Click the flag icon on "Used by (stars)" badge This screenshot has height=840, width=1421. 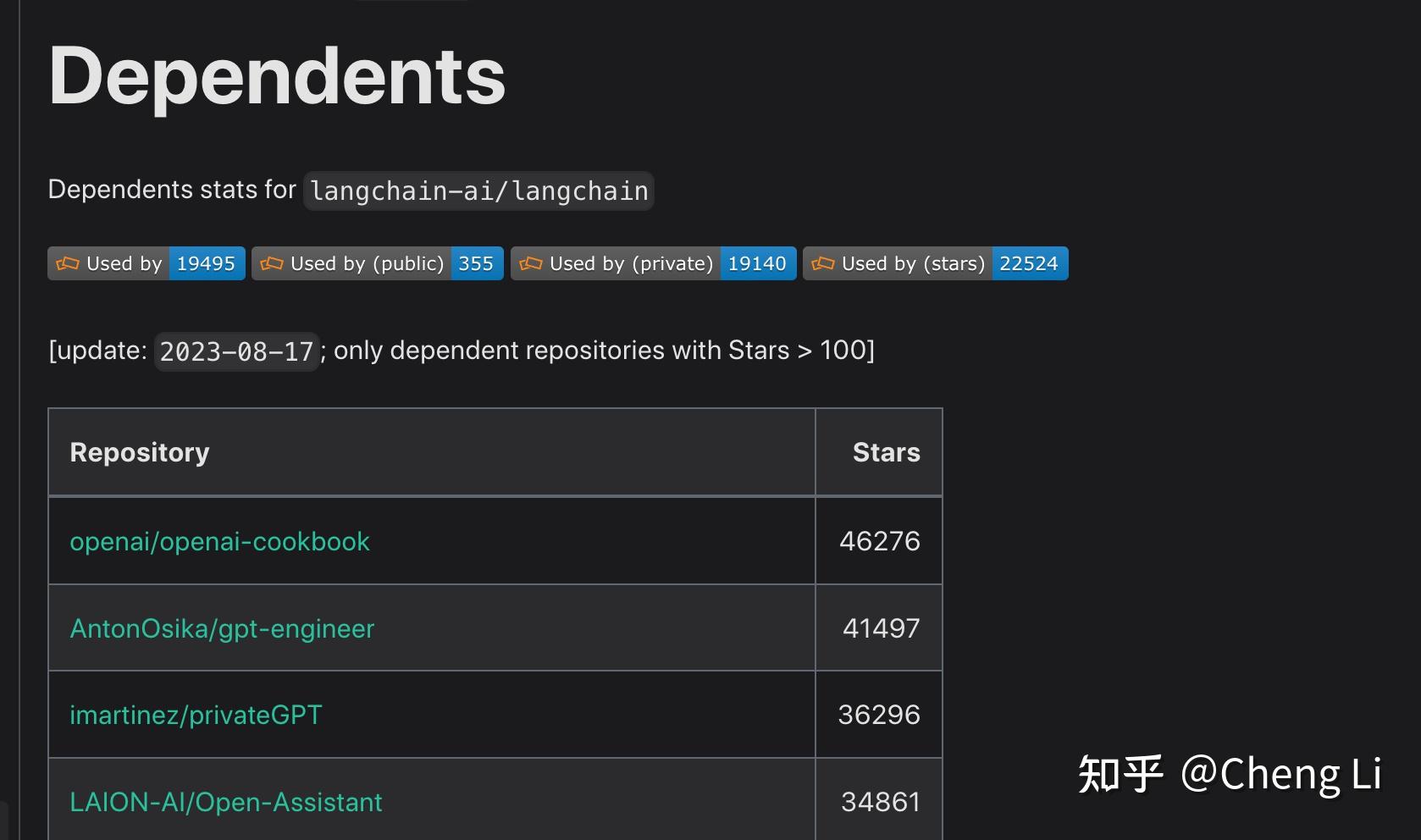coord(823,263)
